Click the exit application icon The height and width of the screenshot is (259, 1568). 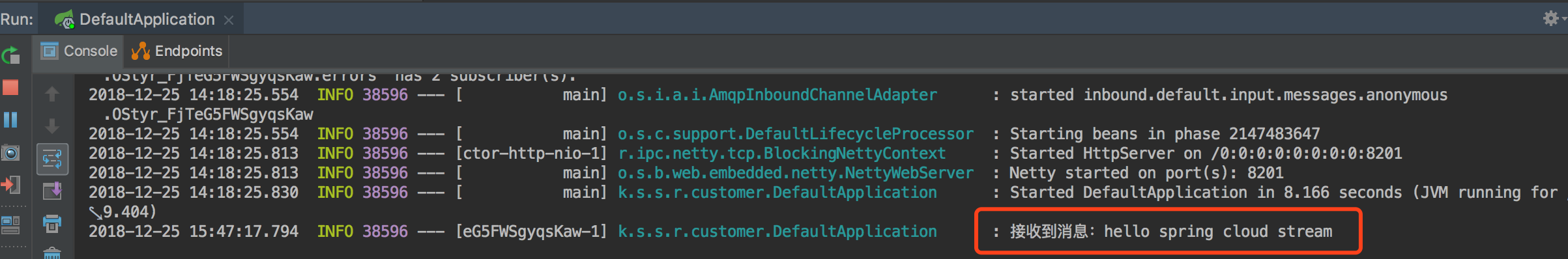pyautogui.click(x=10, y=185)
